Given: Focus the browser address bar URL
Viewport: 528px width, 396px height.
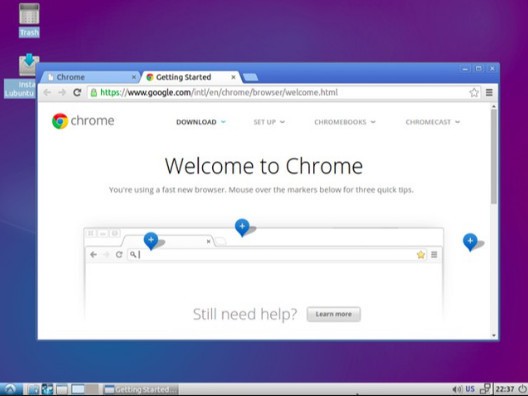Looking at the screenshot, I should (219, 92).
